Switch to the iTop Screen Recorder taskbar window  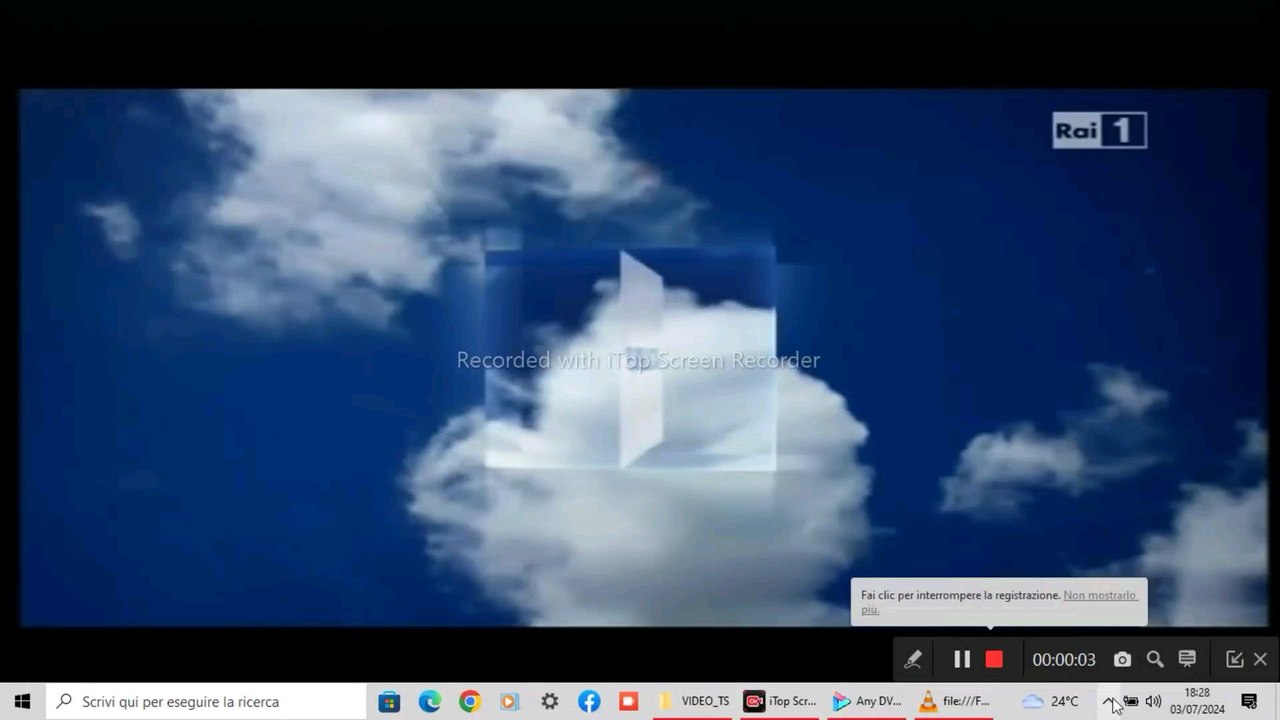coord(782,701)
